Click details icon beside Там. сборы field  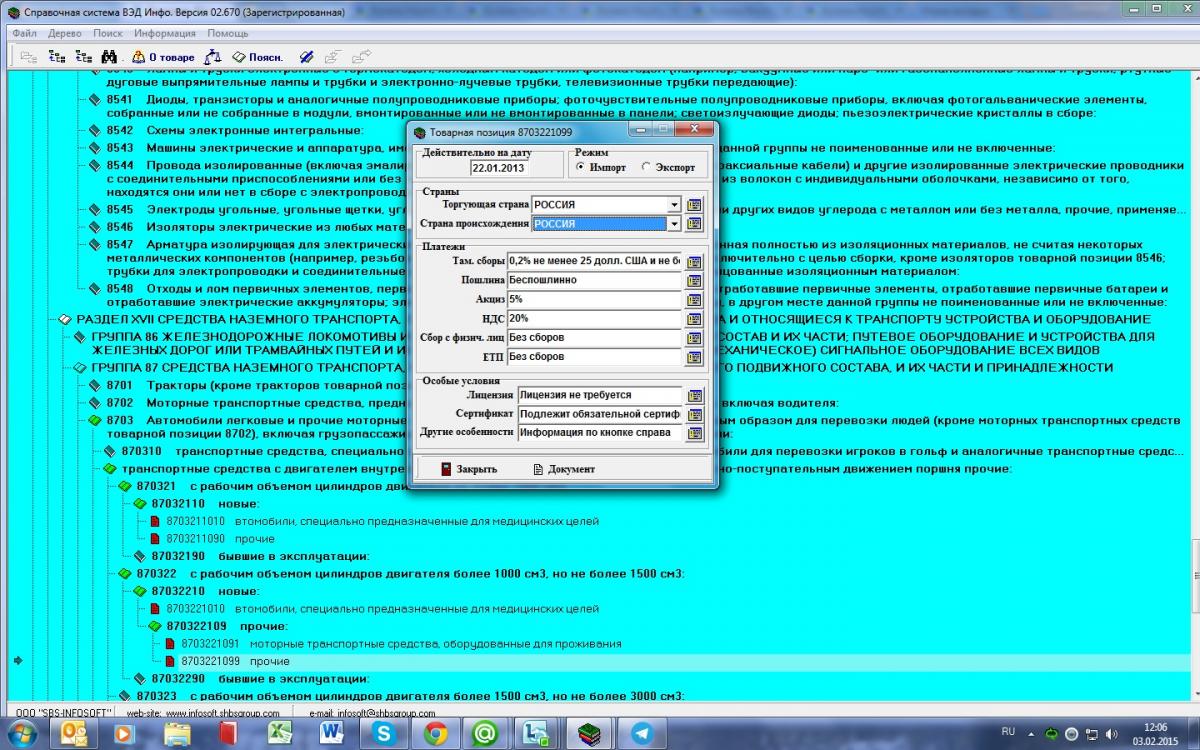pyautogui.click(x=694, y=262)
